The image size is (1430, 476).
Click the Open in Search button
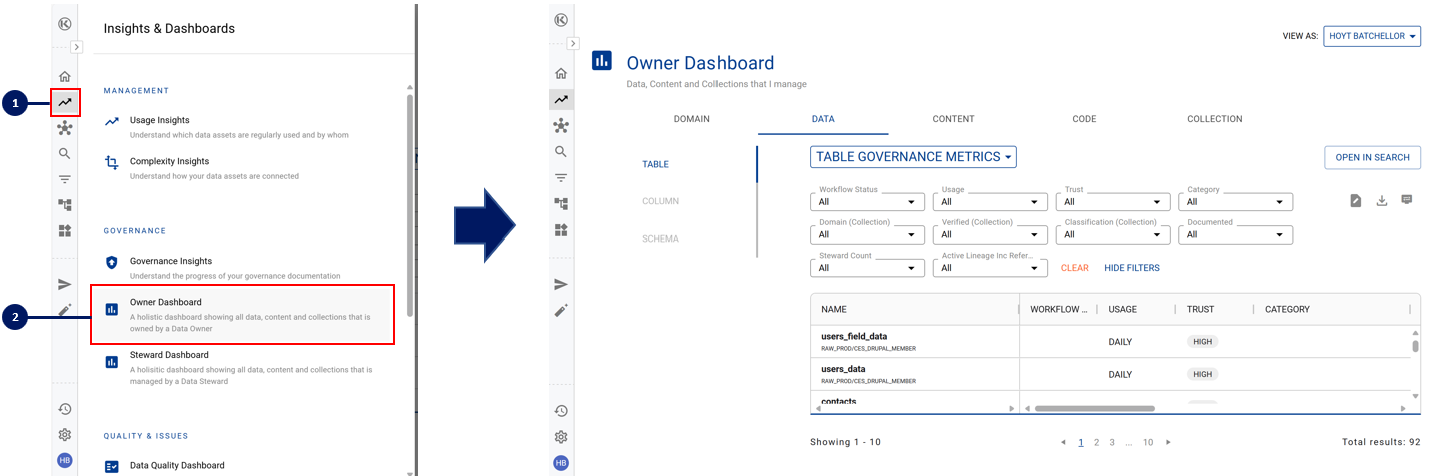(1371, 157)
